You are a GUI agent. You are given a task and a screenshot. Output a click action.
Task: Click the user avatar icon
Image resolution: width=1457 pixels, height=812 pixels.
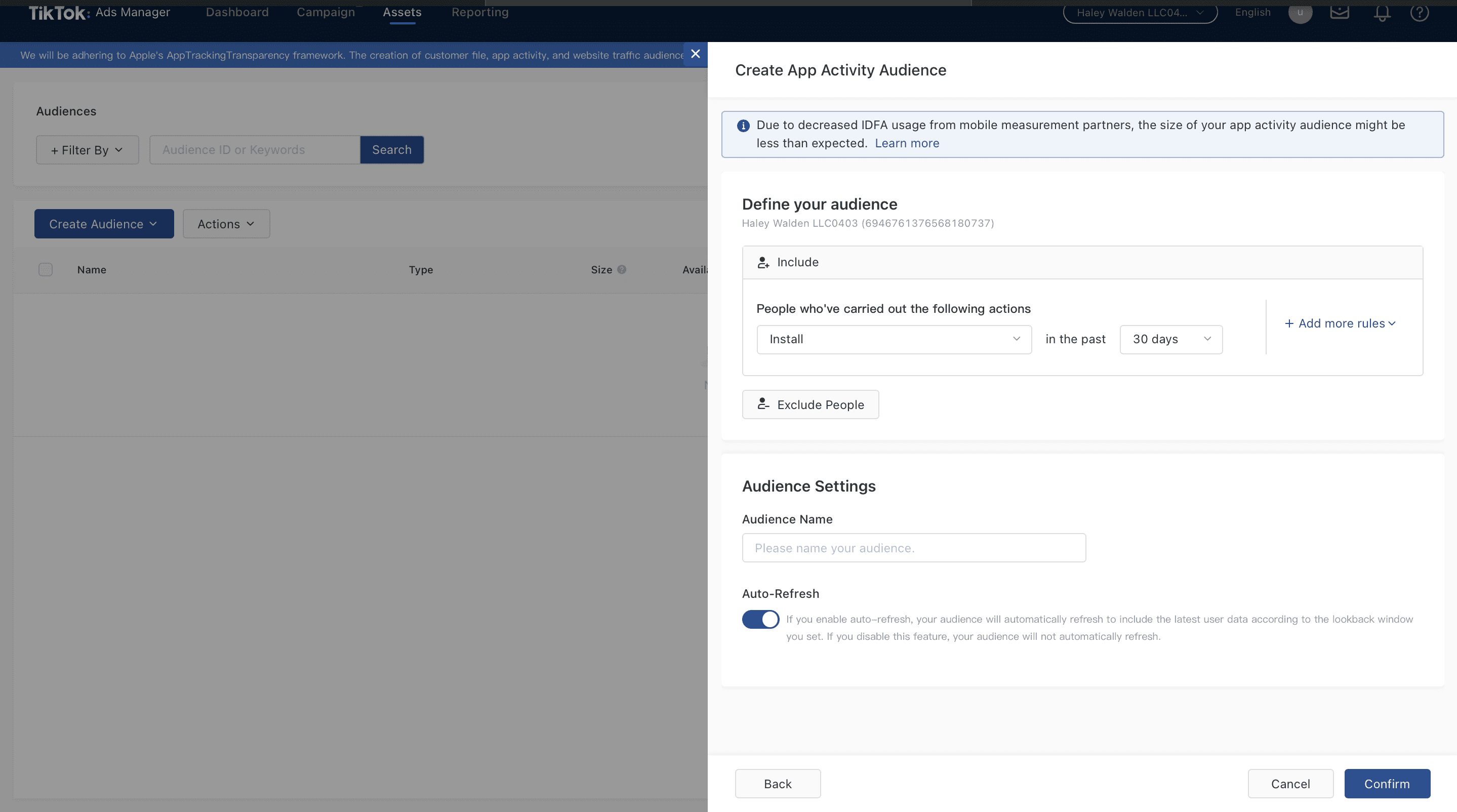click(1300, 13)
